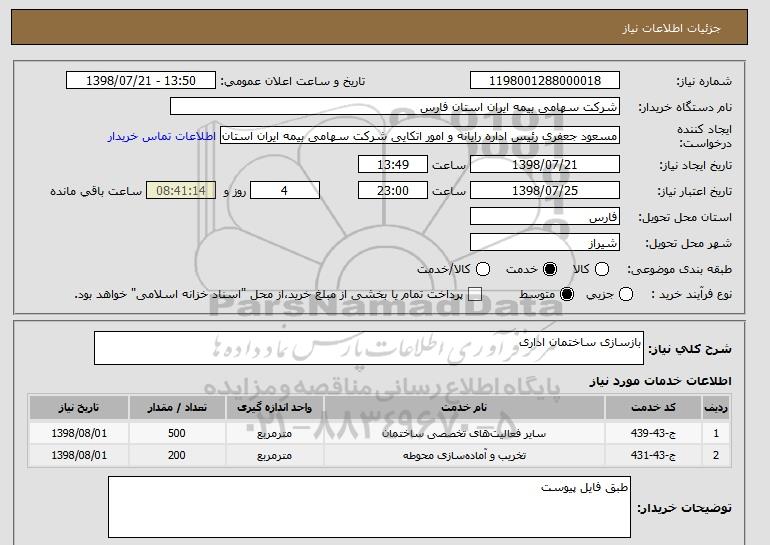The image size is (770, 545).
Task: Click the شرح کلی نیاز label
Action: click(690, 349)
